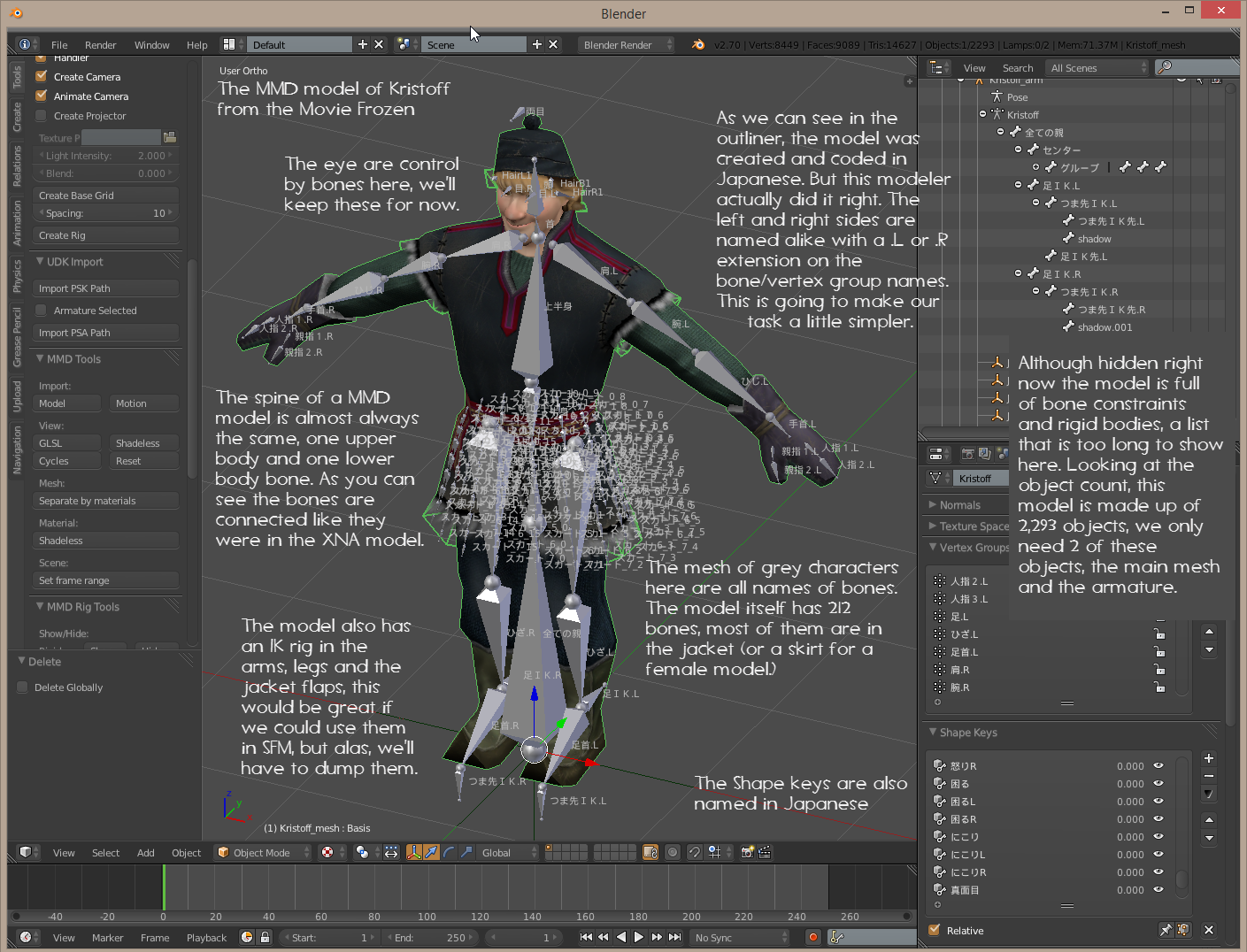Image resolution: width=1247 pixels, height=952 pixels.
Task: Jump to the last frame of the timeline
Action: point(675,937)
